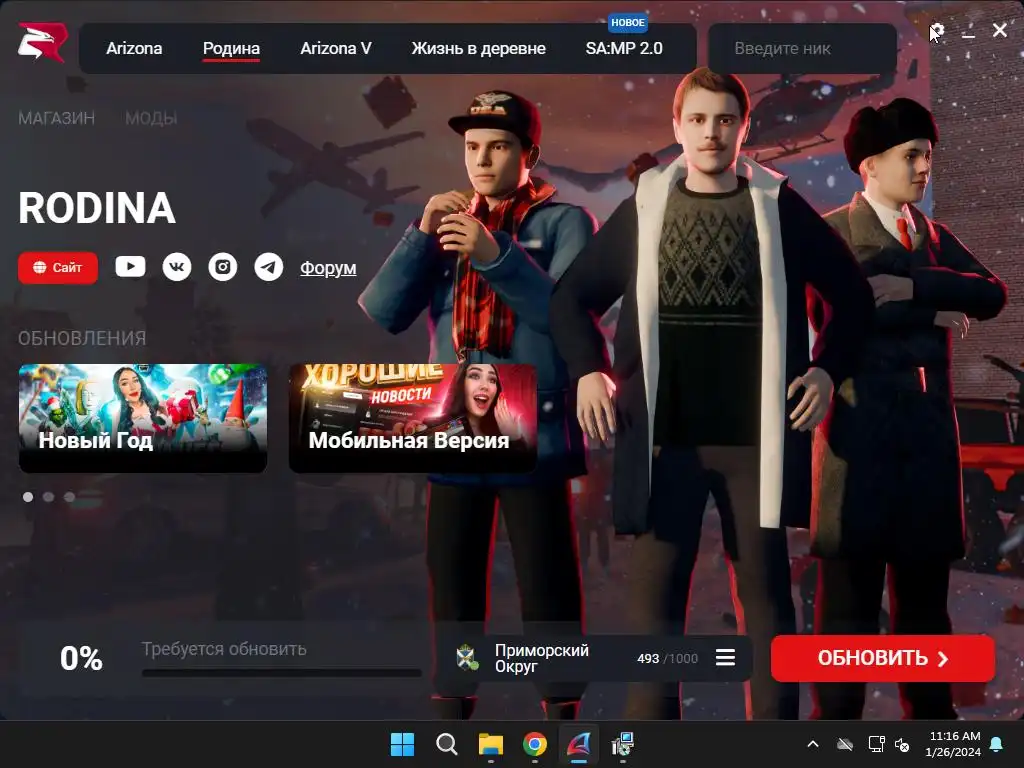Click the network display tray icon
1024x768 pixels.
point(876,744)
